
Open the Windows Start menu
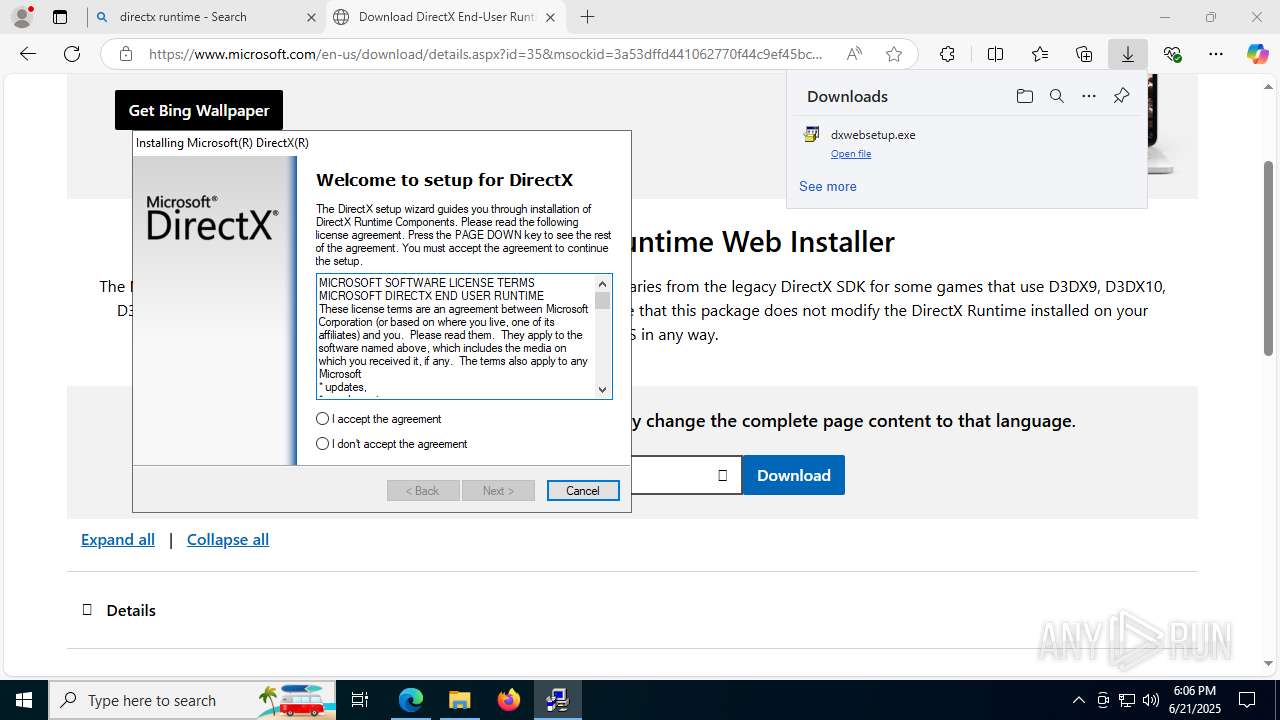pyautogui.click(x=24, y=700)
